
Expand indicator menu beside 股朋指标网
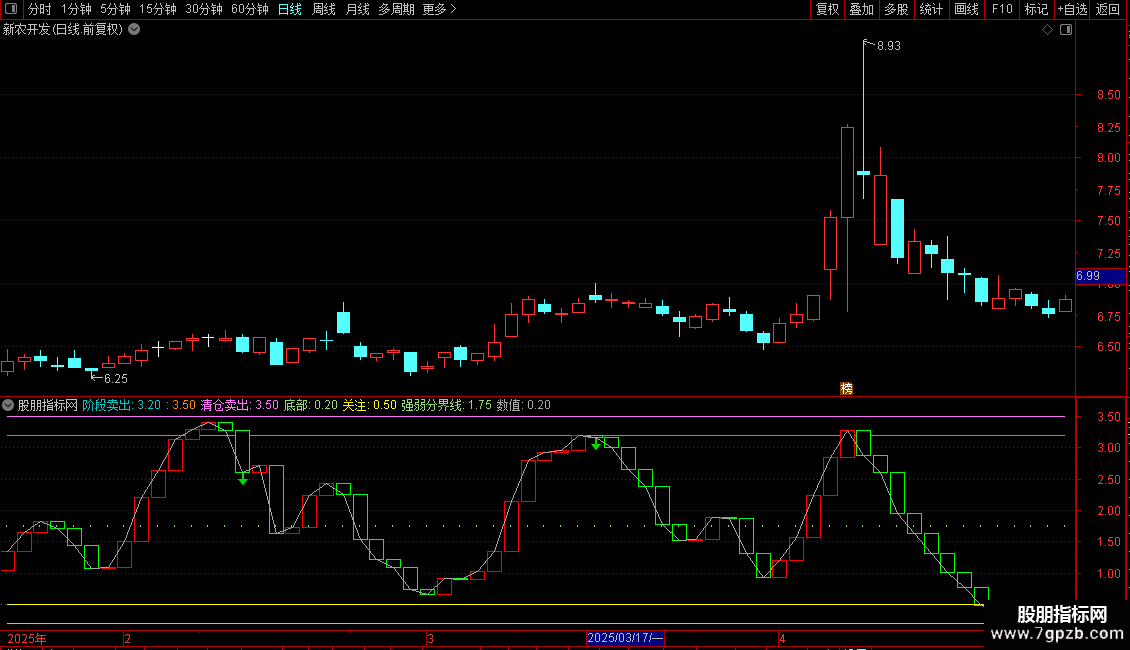coord(8,405)
